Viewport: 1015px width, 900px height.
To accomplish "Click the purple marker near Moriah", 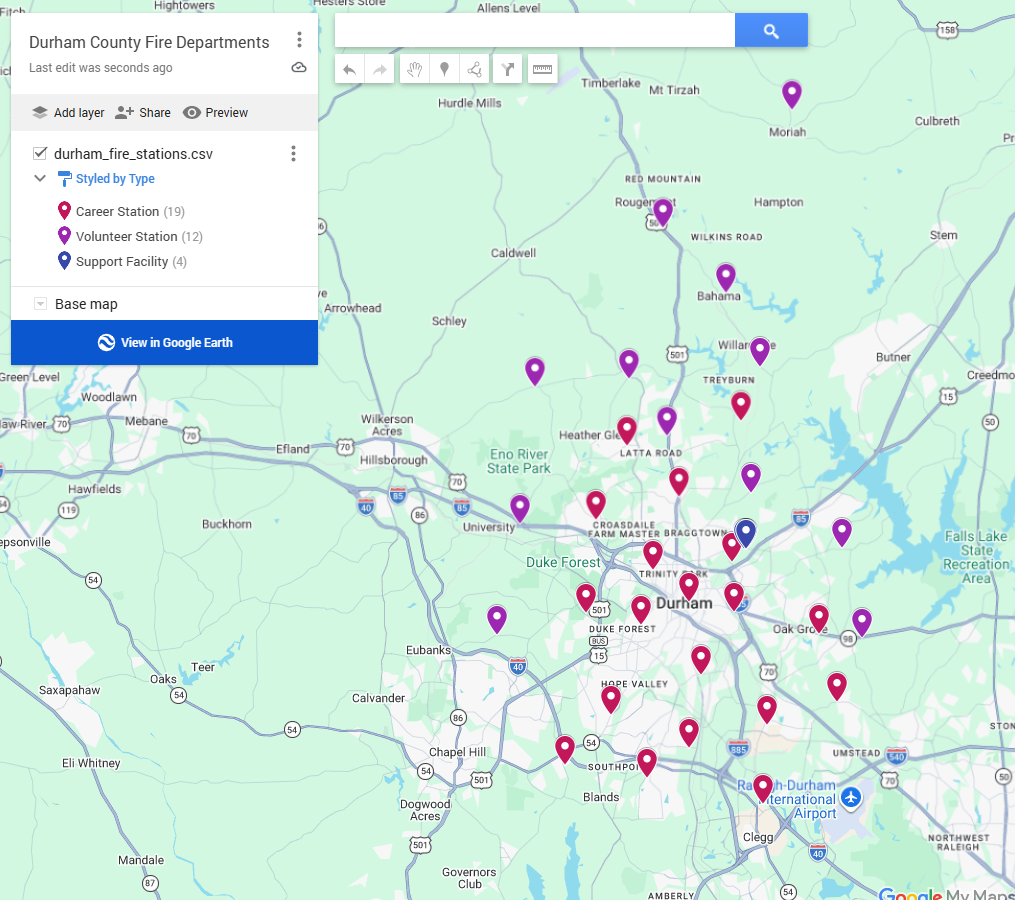I will tap(792, 93).
